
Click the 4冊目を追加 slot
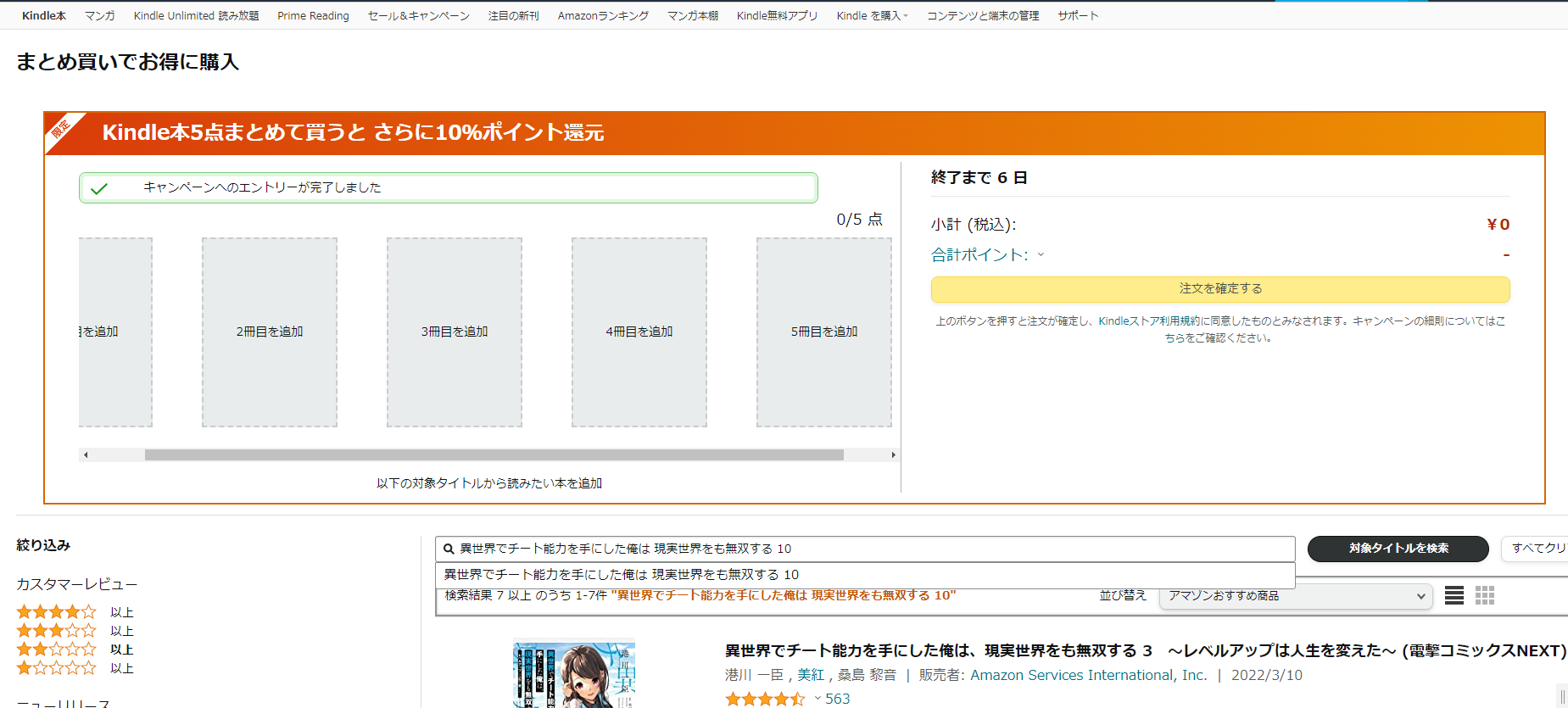[x=639, y=332]
